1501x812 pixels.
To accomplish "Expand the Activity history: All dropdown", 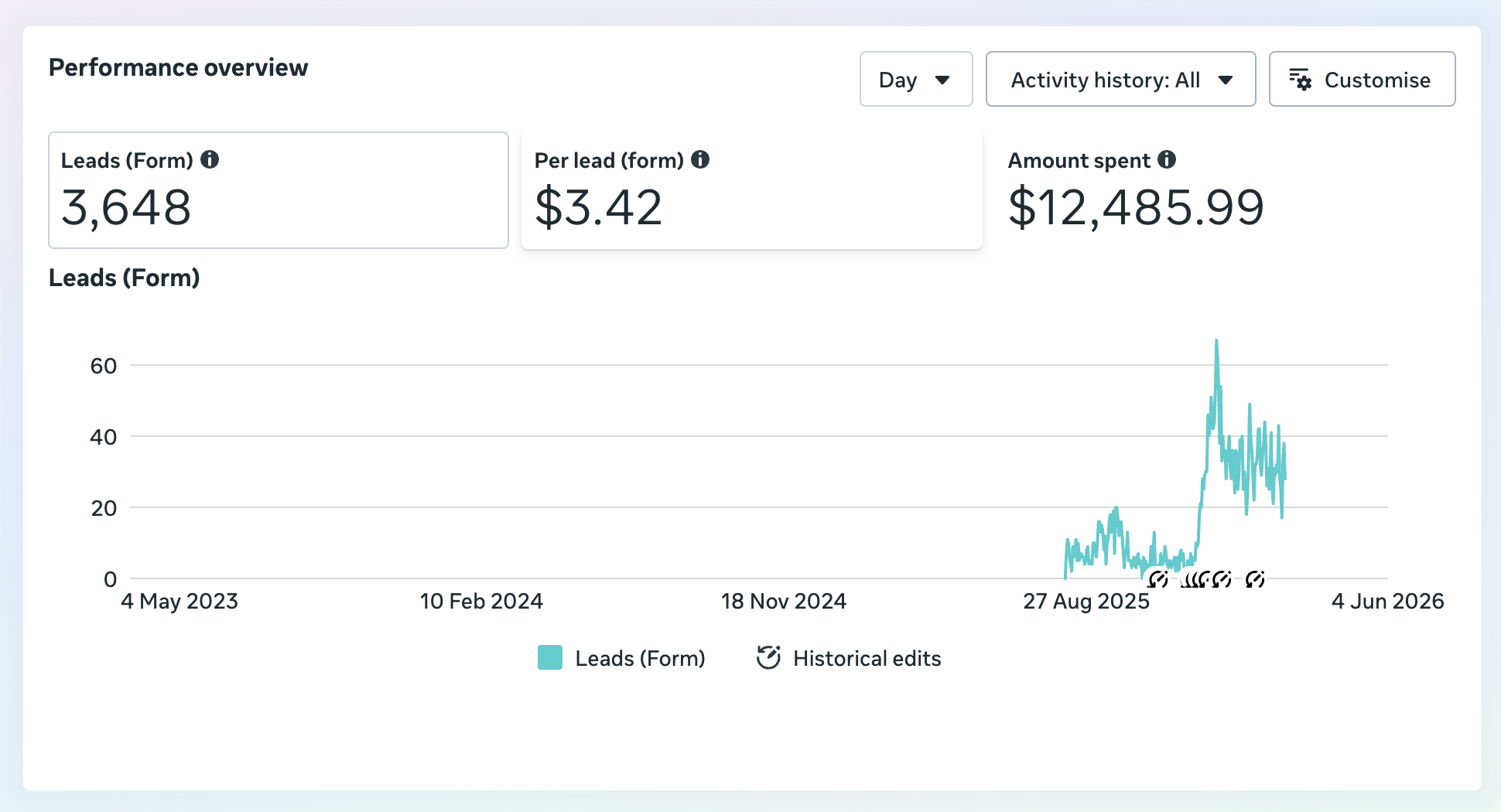I will tap(1120, 79).
